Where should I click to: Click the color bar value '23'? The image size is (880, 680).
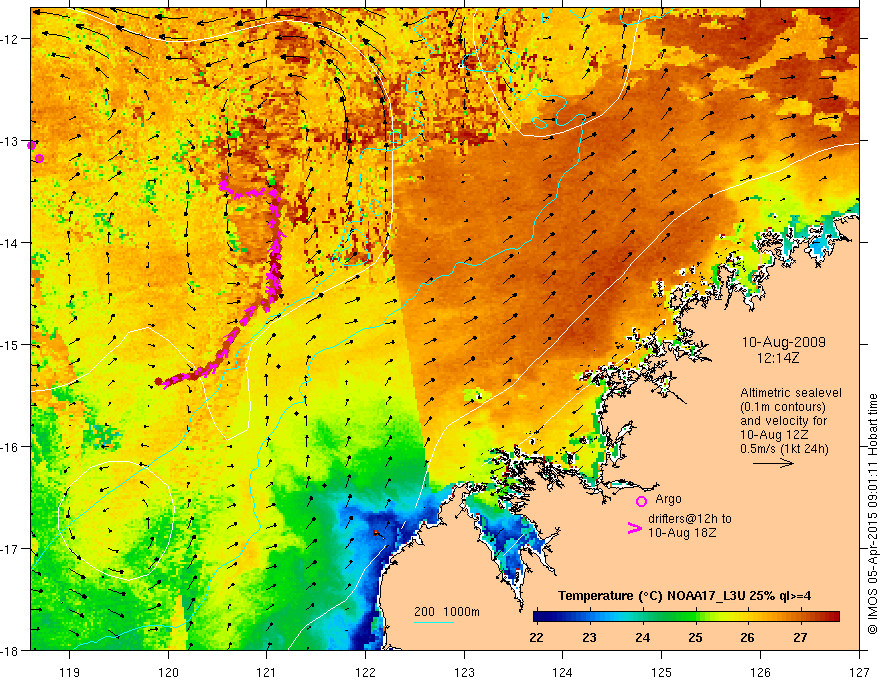[589, 637]
